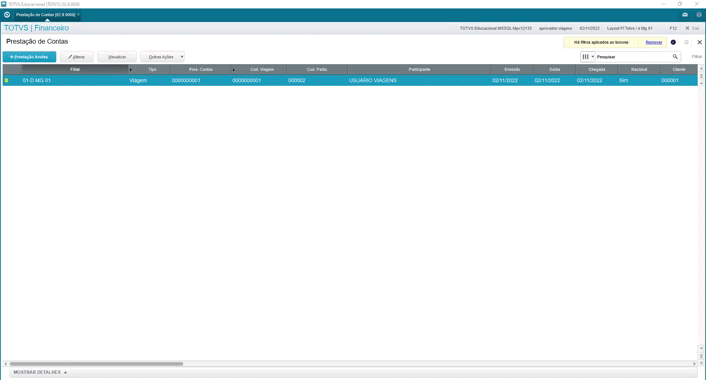Click the TOTVS home icon beside the tab
The height and width of the screenshot is (380, 706).
coord(7,15)
